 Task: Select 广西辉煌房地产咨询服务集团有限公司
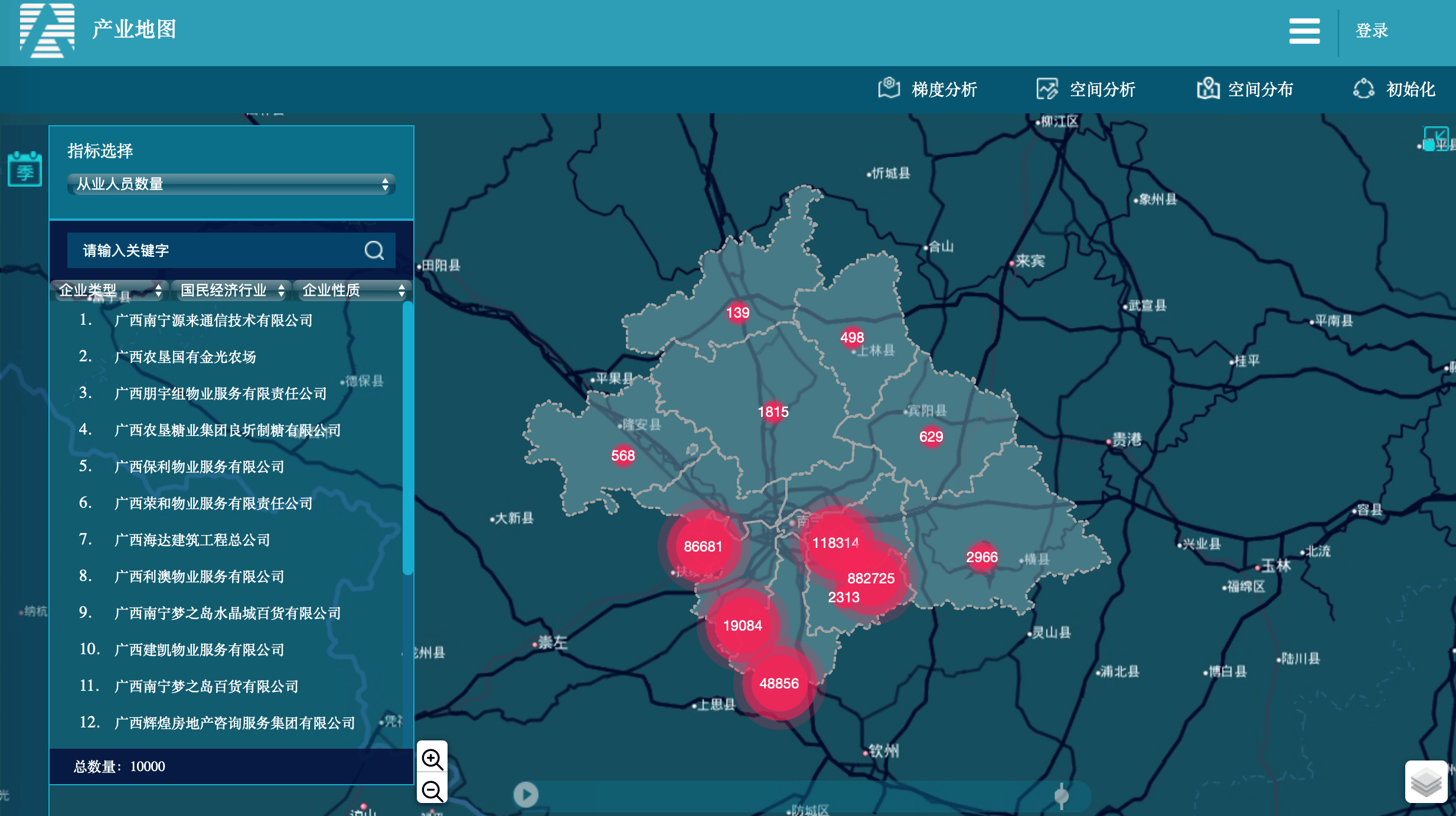[x=234, y=723]
